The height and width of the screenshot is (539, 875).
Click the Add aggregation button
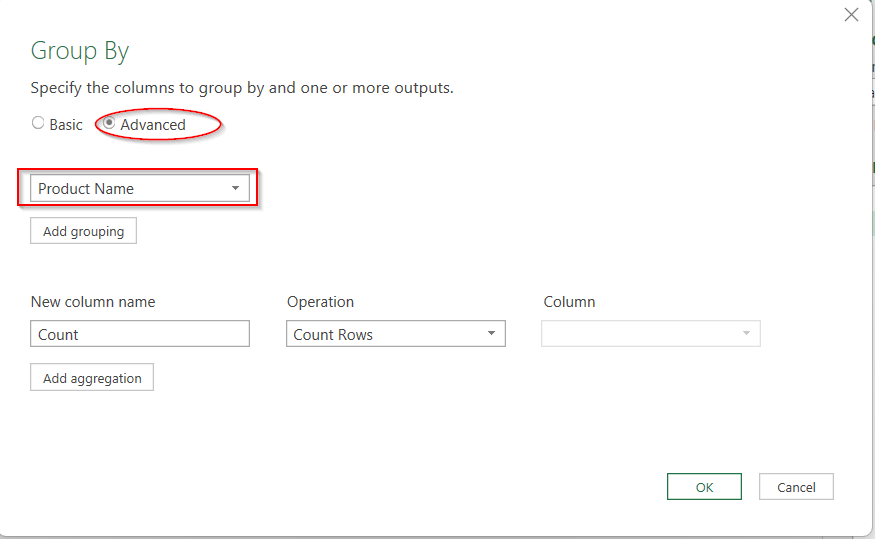pos(92,378)
